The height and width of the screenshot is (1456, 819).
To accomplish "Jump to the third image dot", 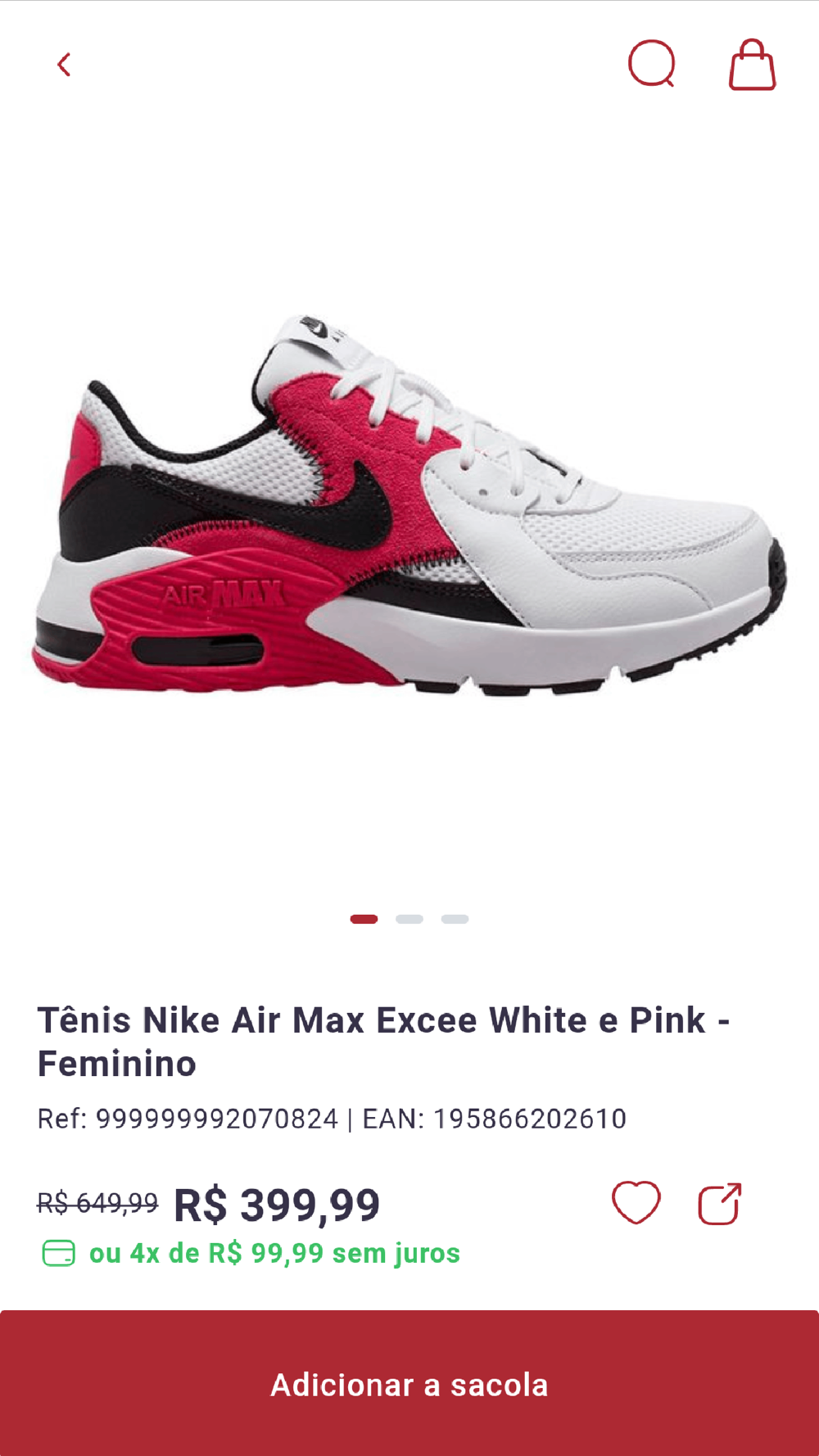I will [455, 919].
